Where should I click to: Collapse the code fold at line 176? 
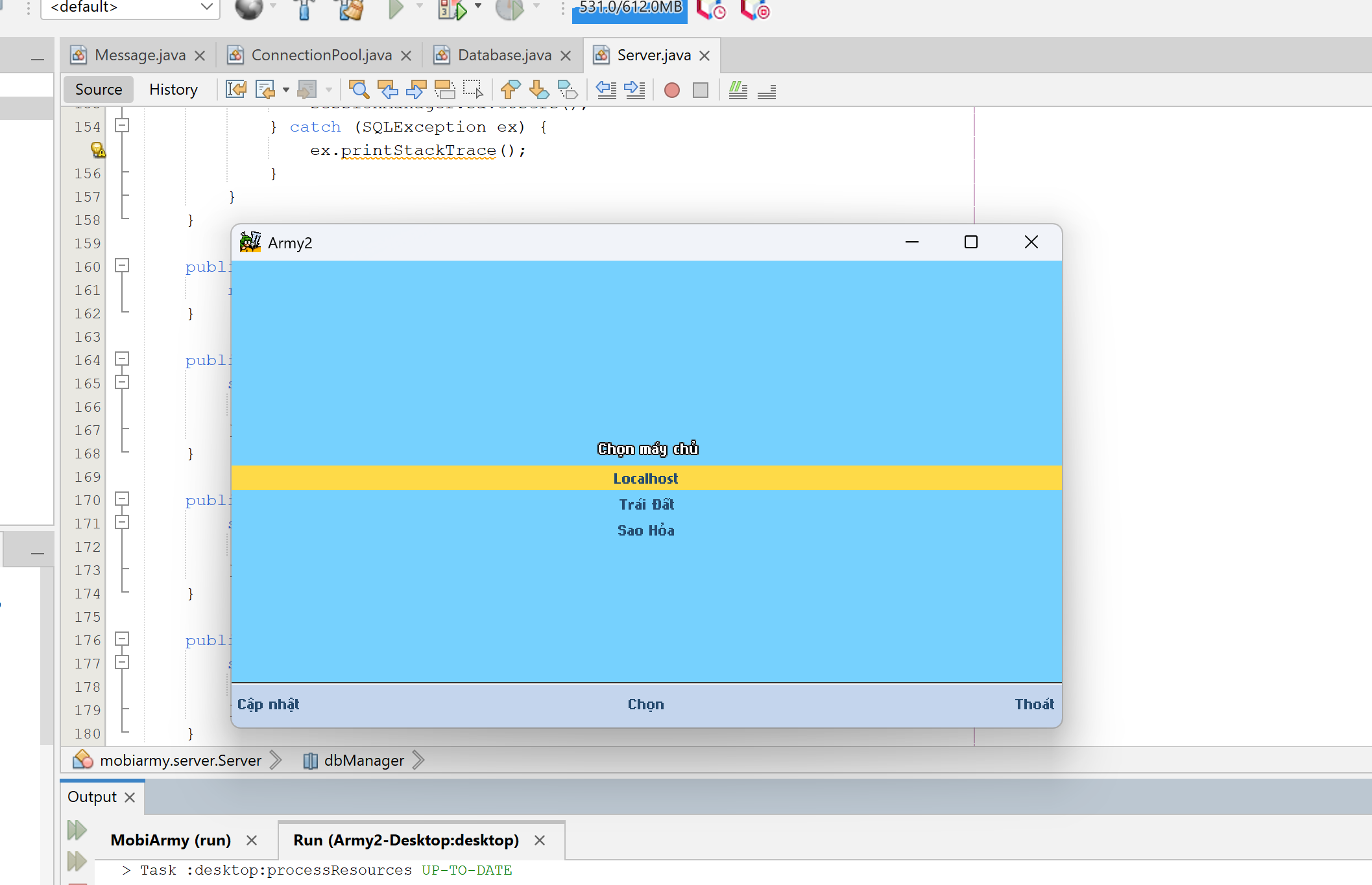tap(122, 639)
